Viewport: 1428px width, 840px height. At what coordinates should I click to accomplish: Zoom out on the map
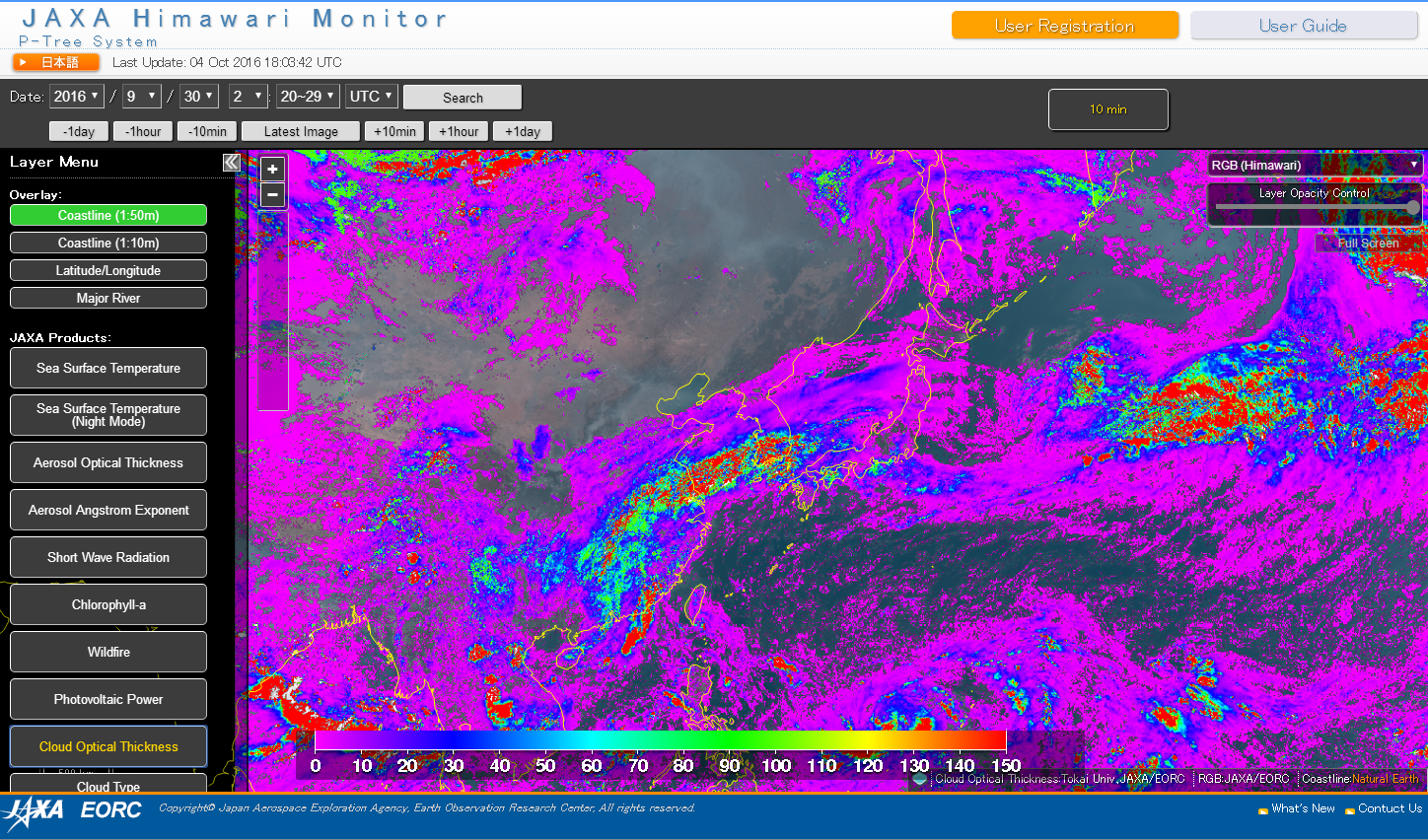click(x=273, y=195)
